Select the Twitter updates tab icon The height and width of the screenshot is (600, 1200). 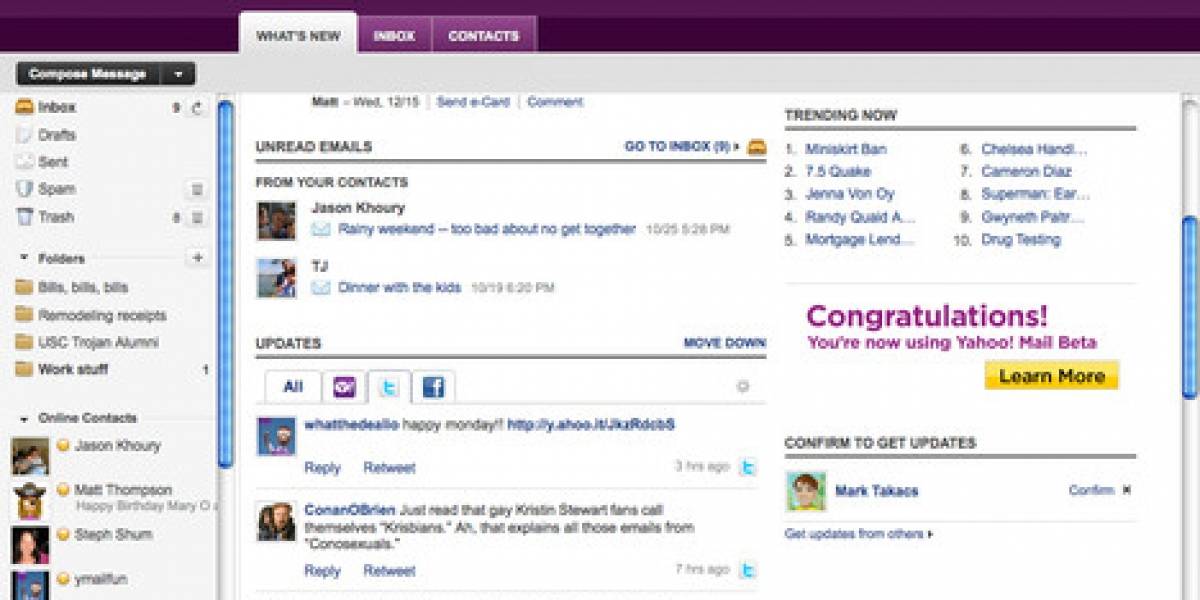(x=389, y=387)
